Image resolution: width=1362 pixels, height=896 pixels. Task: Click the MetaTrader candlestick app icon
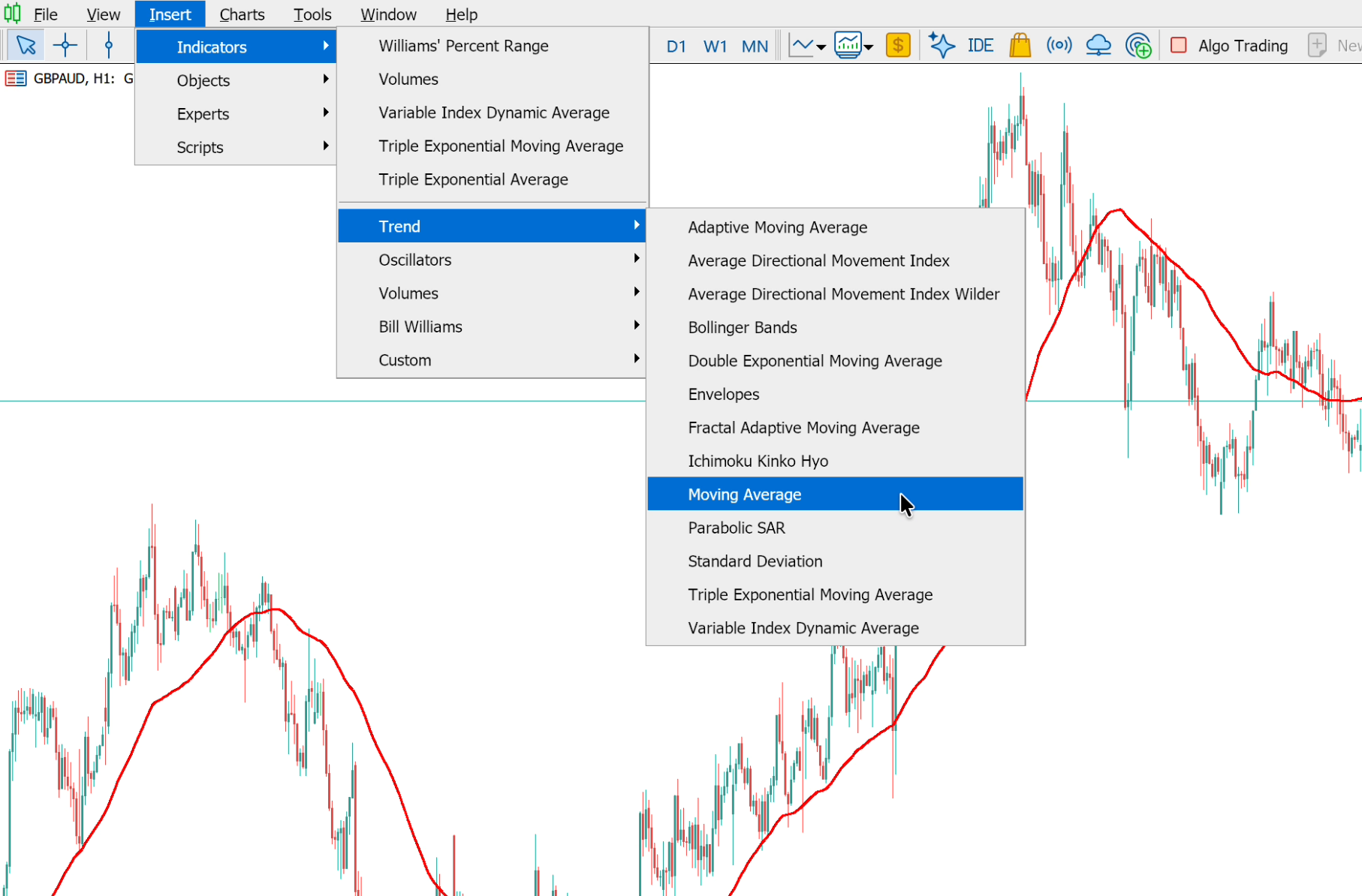12,14
